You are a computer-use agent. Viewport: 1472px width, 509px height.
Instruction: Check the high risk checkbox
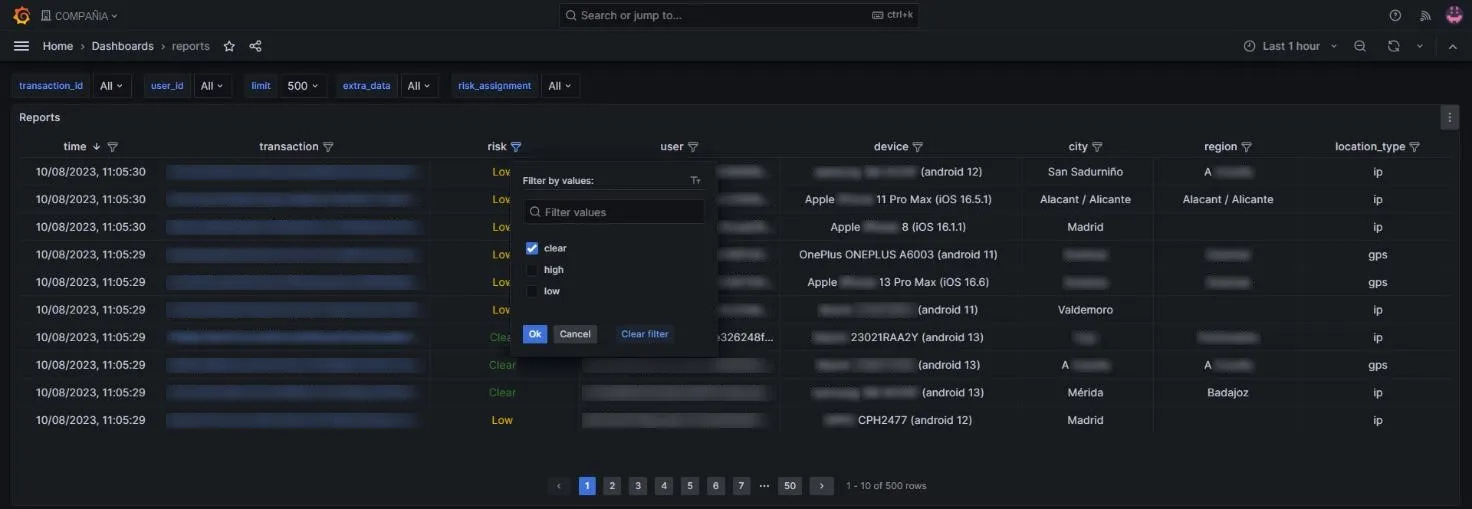(532, 270)
